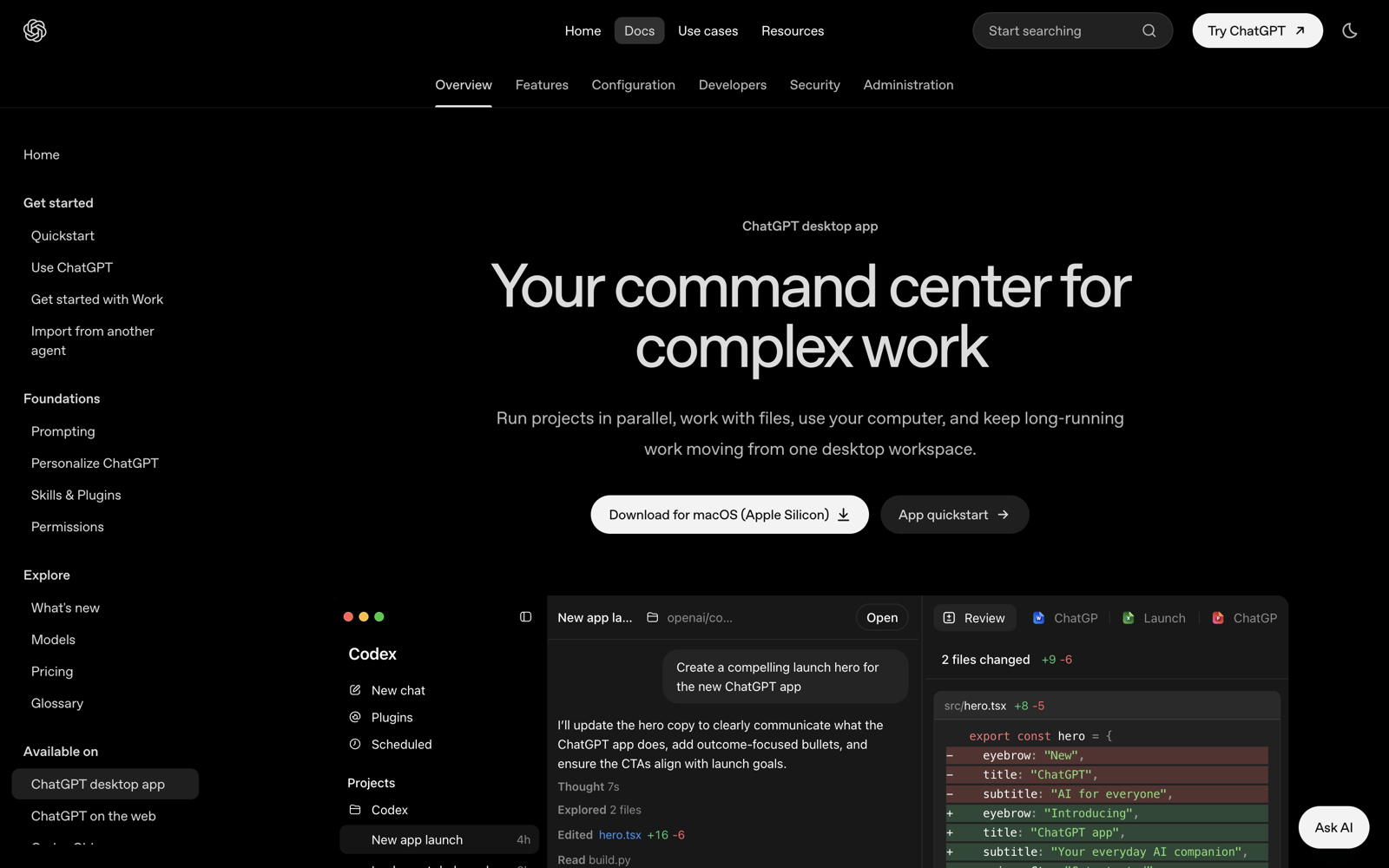
Task: Open the Glossary sidebar link
Action: click(x=57, y=703)
